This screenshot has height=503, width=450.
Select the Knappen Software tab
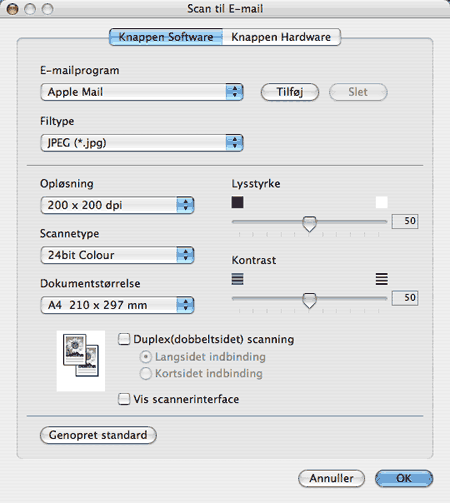pos(166,37)
